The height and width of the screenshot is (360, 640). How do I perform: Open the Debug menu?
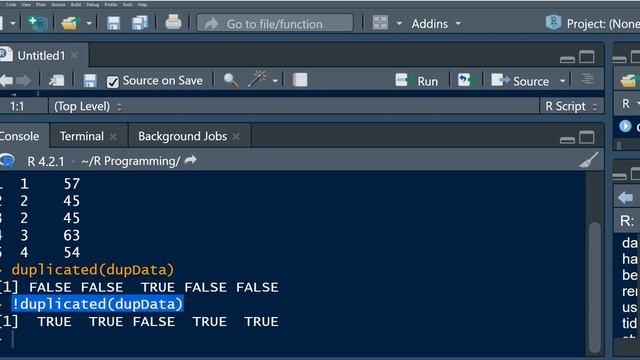[x=93, y=4]
